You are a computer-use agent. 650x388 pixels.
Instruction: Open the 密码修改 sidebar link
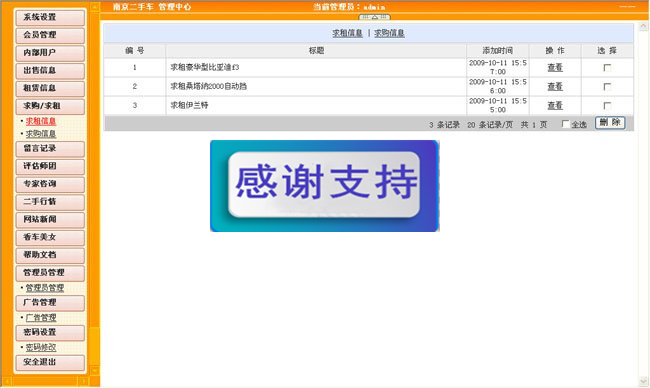(41, 347)
